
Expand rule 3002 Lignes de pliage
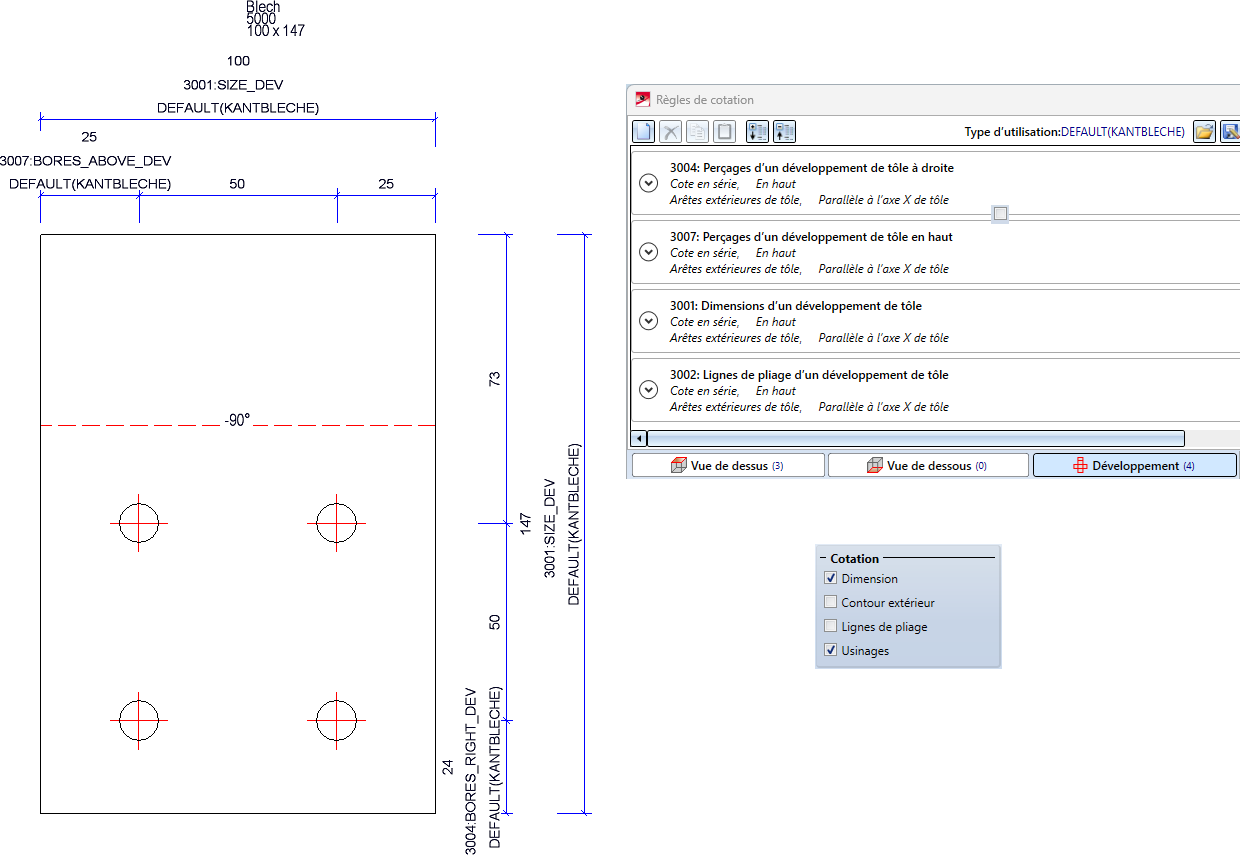(648, 390)
